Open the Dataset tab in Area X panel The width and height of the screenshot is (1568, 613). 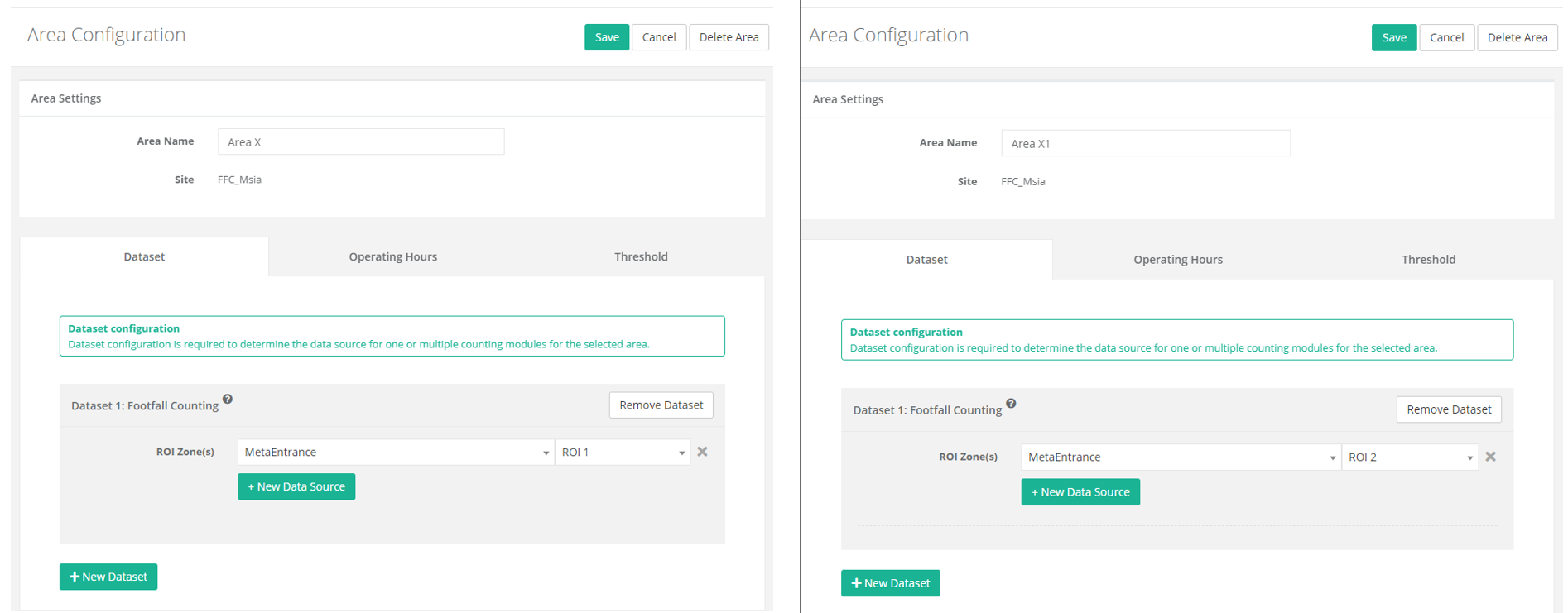coord(144,256)
